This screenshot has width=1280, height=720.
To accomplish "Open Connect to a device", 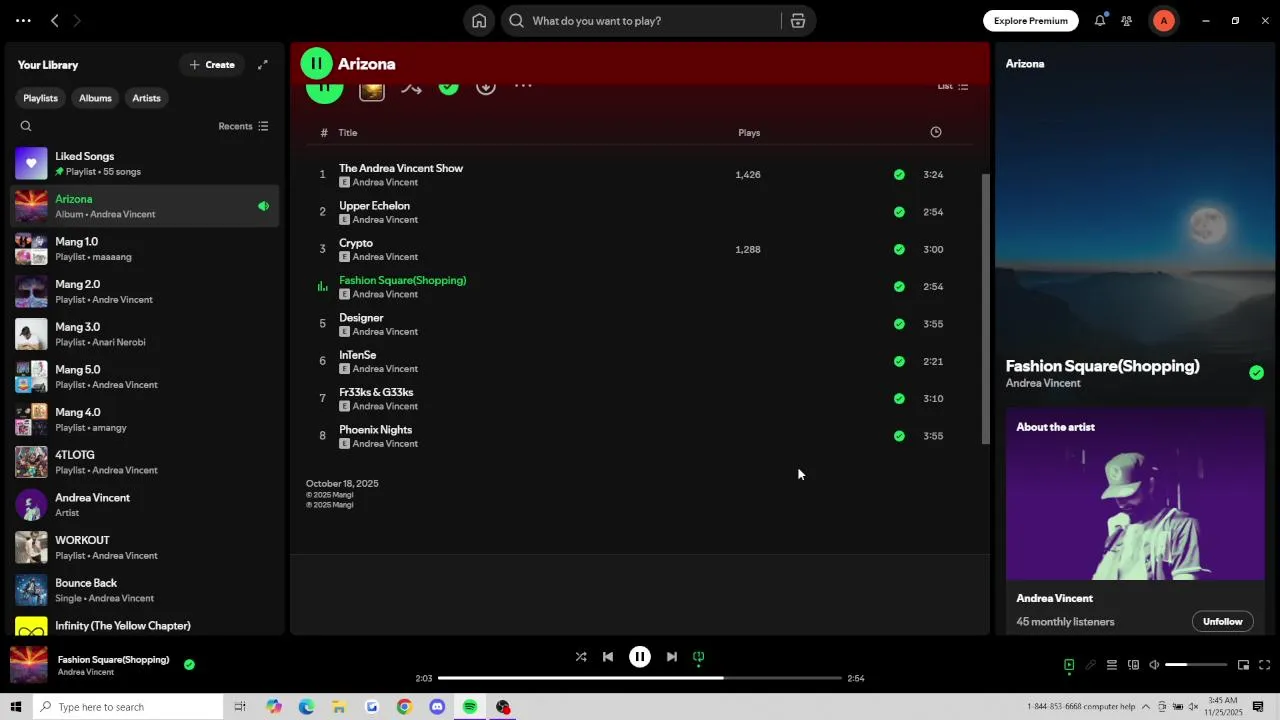I will 1133,665.
